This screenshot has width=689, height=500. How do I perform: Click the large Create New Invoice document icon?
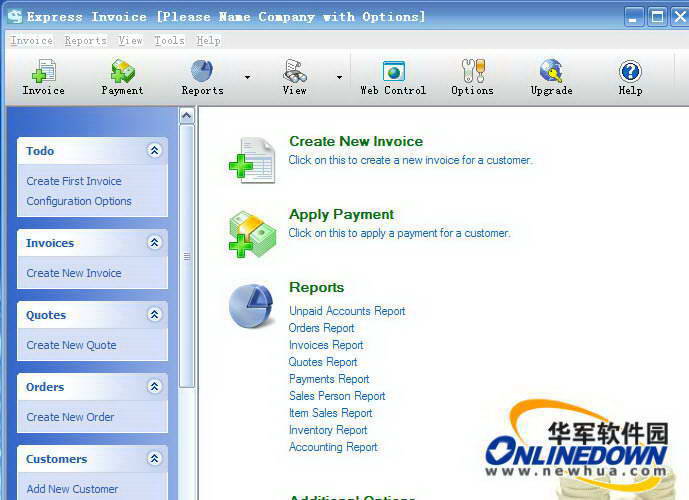tap(252, 160)
